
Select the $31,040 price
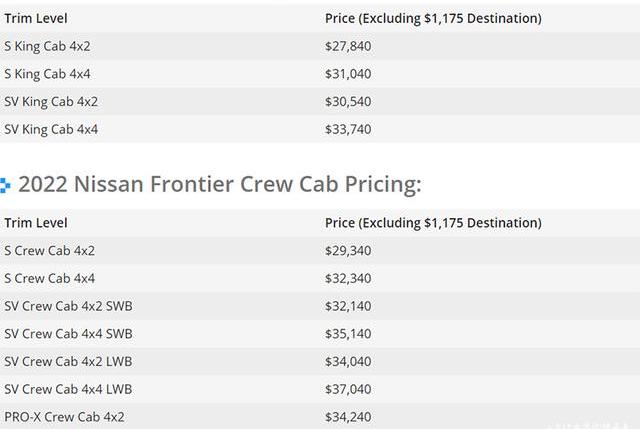[x=348, y=74]
